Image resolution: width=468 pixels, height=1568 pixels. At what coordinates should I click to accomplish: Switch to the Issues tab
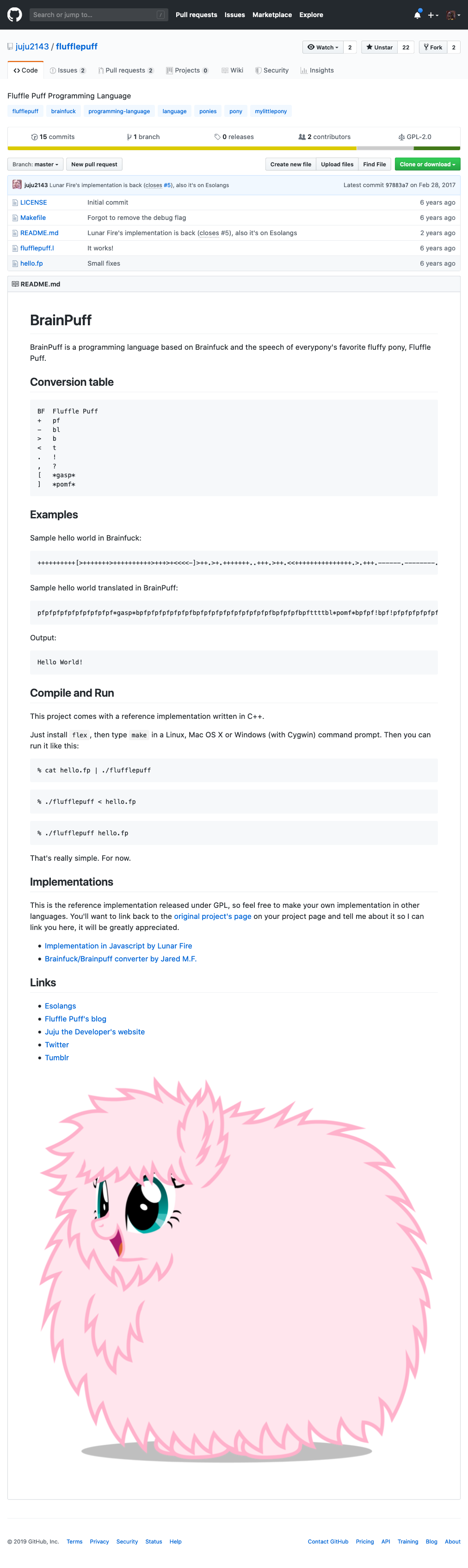pos(67,71)
